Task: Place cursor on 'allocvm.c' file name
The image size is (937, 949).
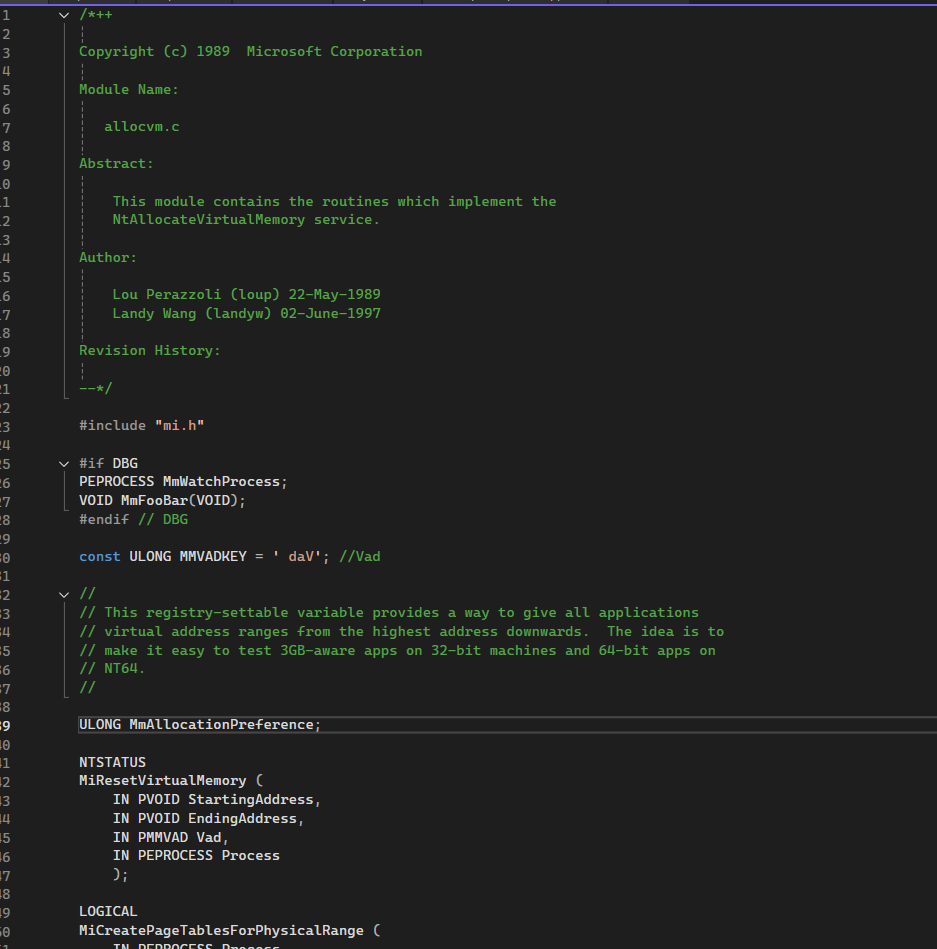Action: click(142, 127)
